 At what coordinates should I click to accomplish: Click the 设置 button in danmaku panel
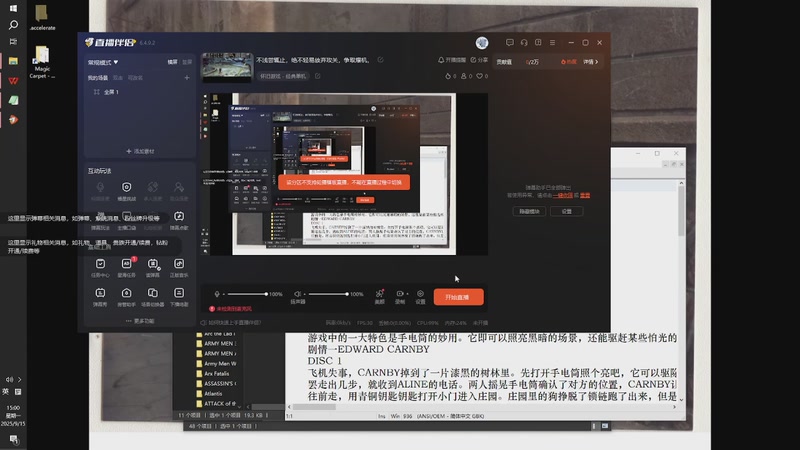pyautogui.click(x=567, y=211)
